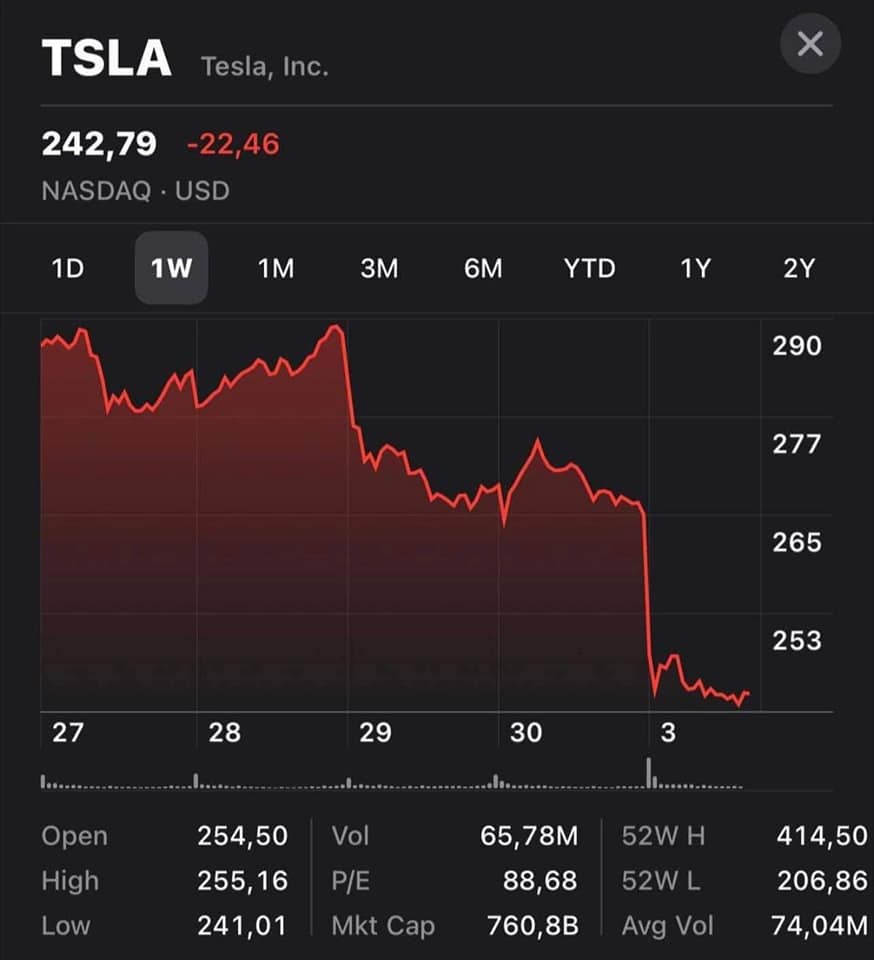Select the 1W time range tab

171,269
